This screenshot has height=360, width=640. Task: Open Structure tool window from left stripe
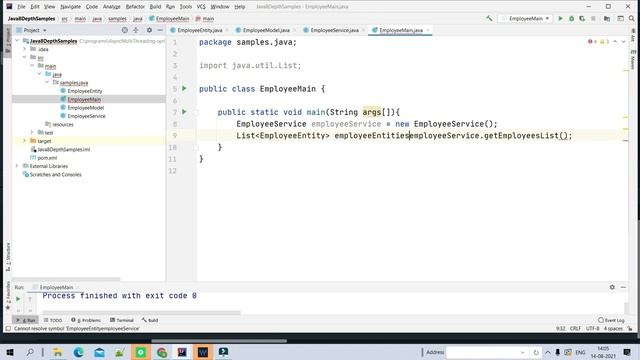(8, 256)
